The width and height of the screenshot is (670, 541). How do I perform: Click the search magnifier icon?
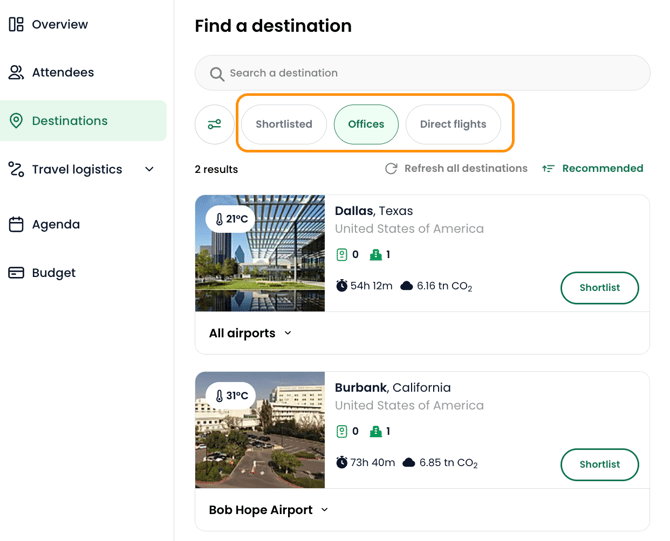(217, 74)
